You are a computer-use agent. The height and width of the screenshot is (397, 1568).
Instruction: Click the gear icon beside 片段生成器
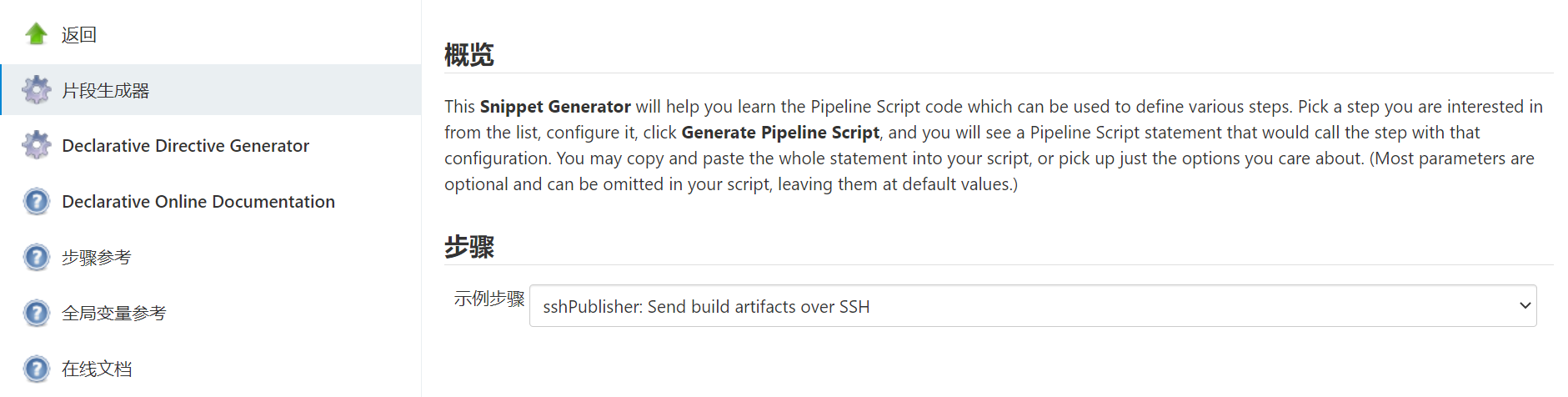point(36,90)
